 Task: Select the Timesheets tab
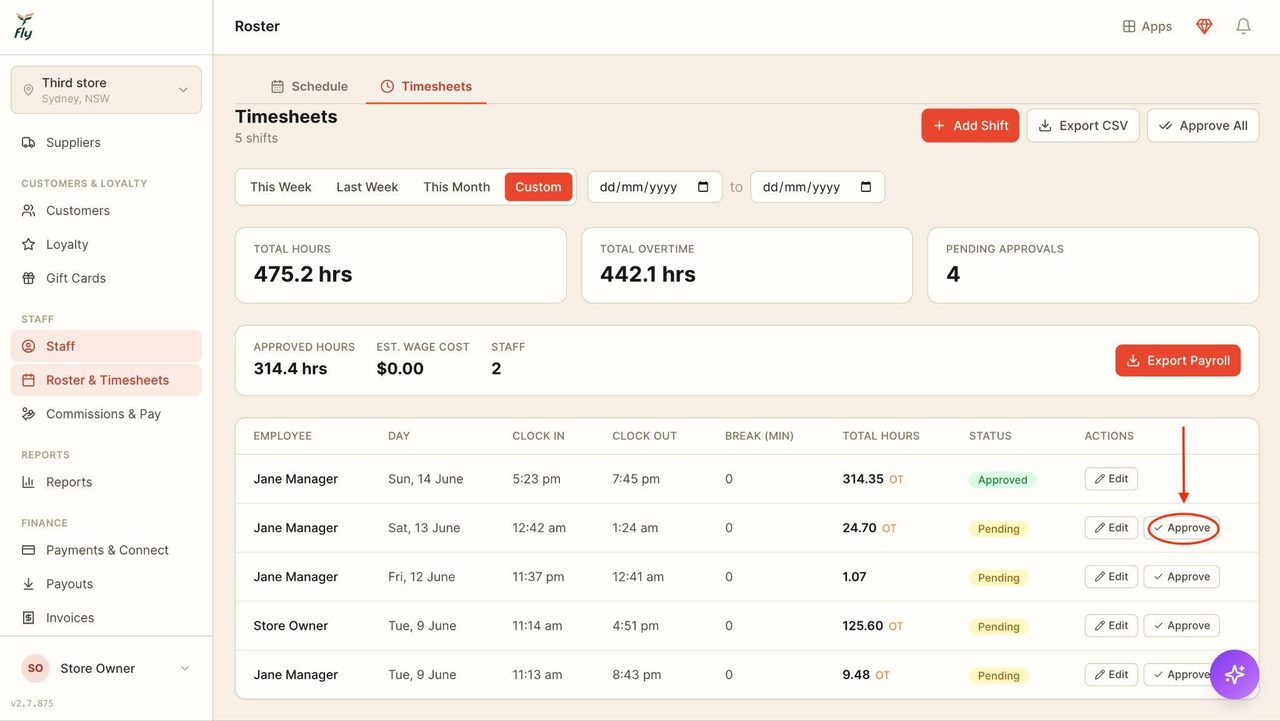point(426,86)
